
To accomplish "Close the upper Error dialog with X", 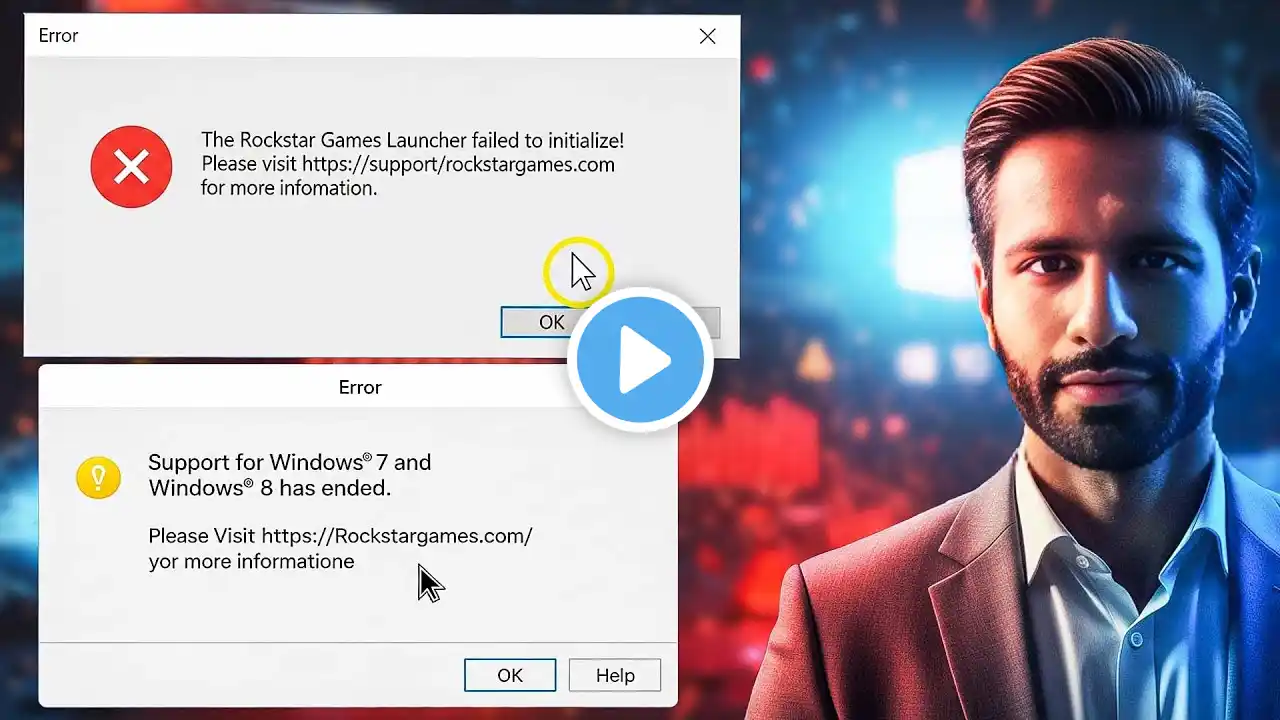I will tap(707, 36).
